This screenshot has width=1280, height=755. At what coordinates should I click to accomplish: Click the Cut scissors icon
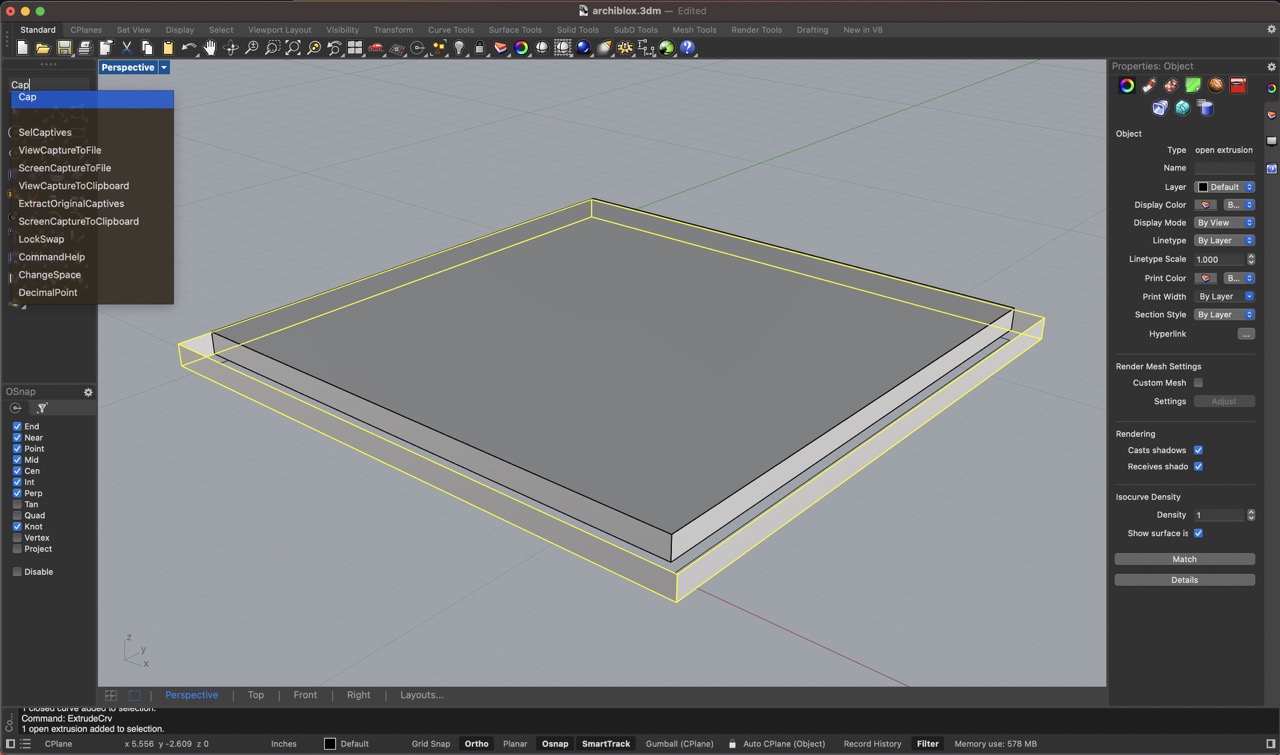tap(127, 48)
